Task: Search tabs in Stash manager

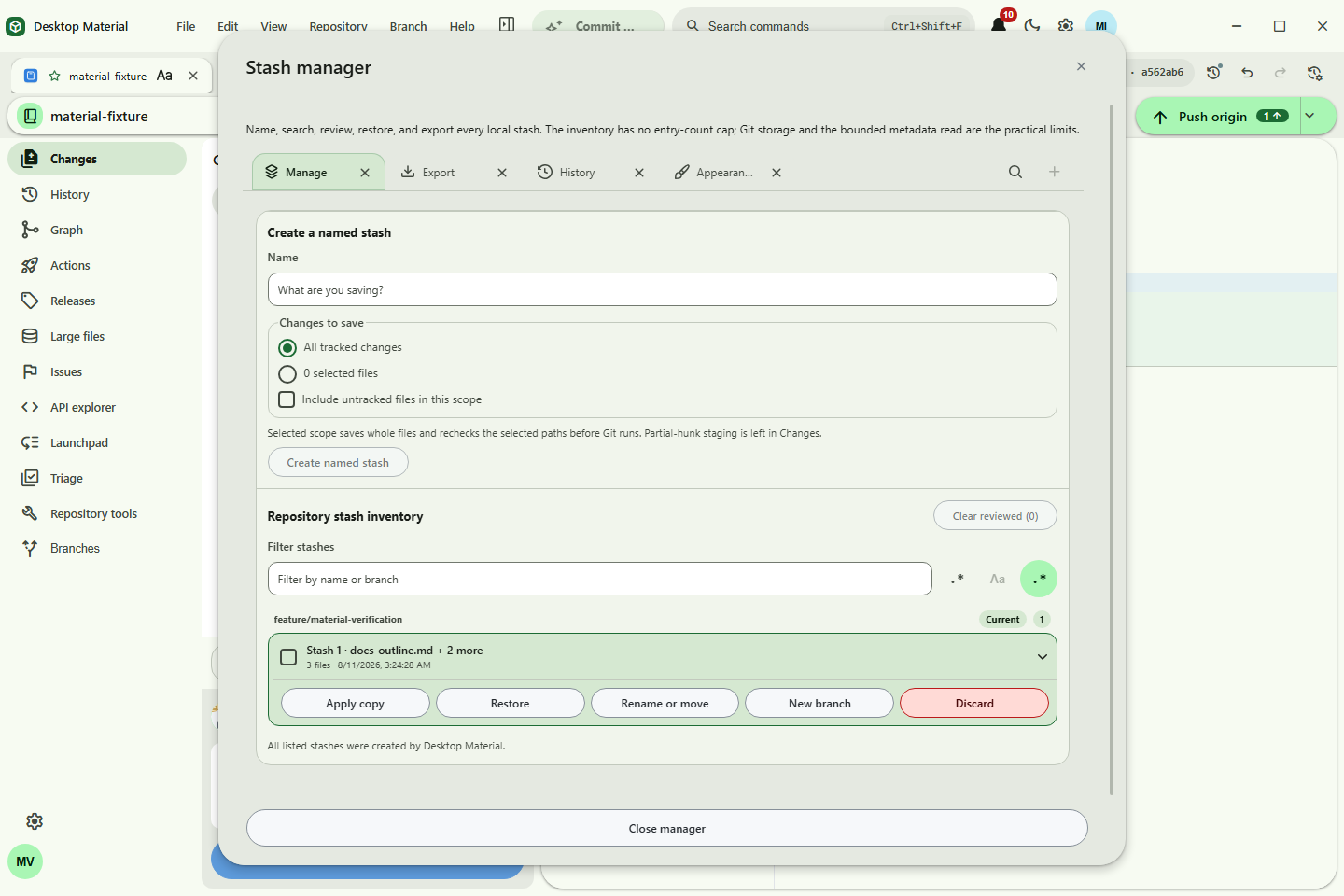Action: pyautogui.click(x=1015, y=172)
